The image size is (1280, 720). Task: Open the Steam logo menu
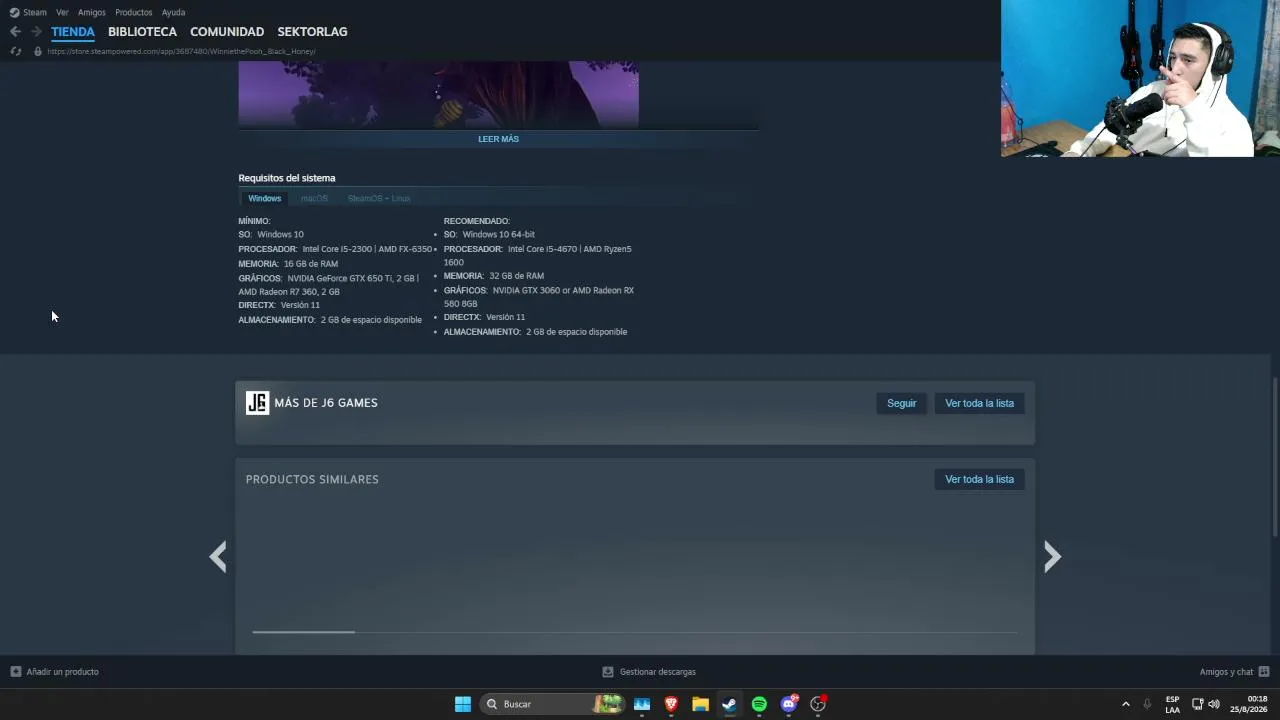[x=14, y=12]
